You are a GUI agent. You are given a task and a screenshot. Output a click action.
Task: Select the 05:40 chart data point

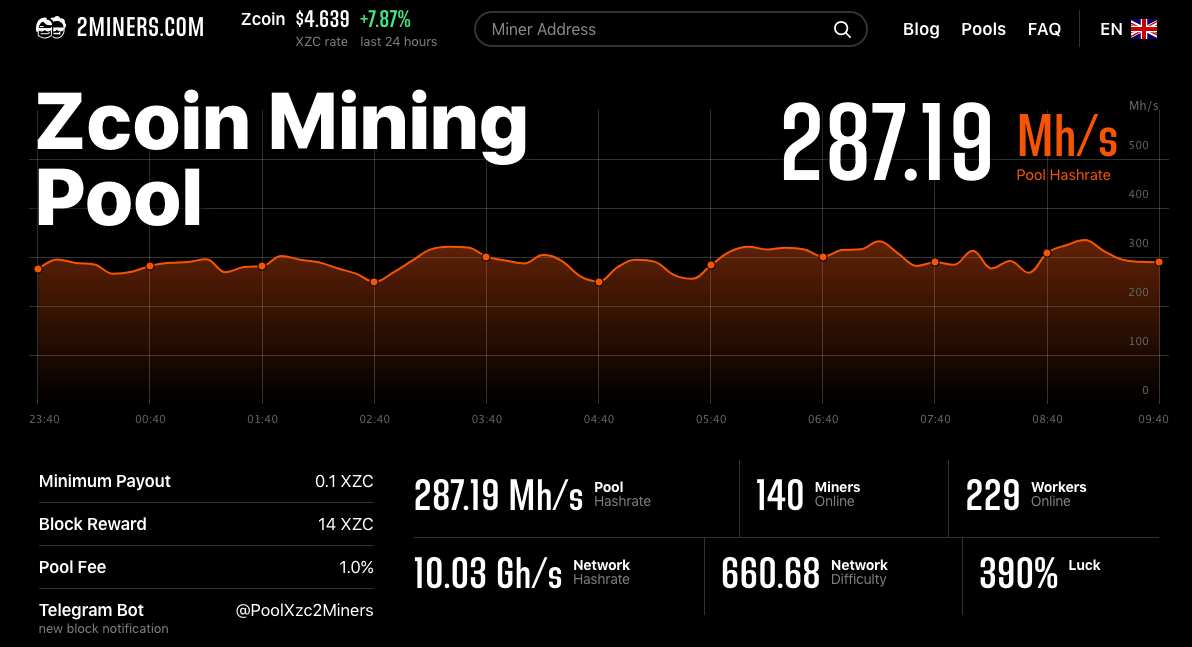tap(711, 265)
